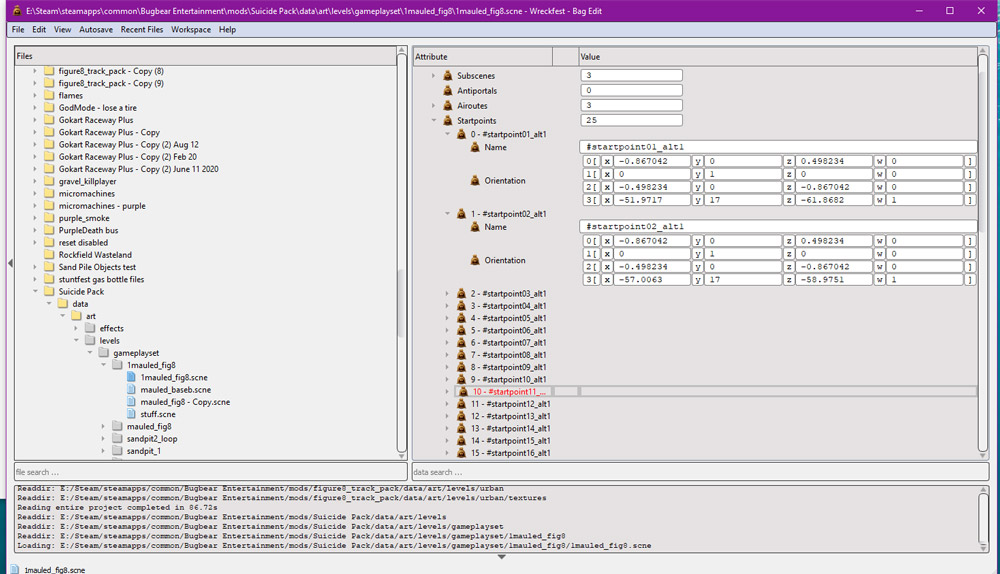Expand the Gokart Raceway Plus folder
Screen dimensions: 1000x574
[x=35, y=119]
